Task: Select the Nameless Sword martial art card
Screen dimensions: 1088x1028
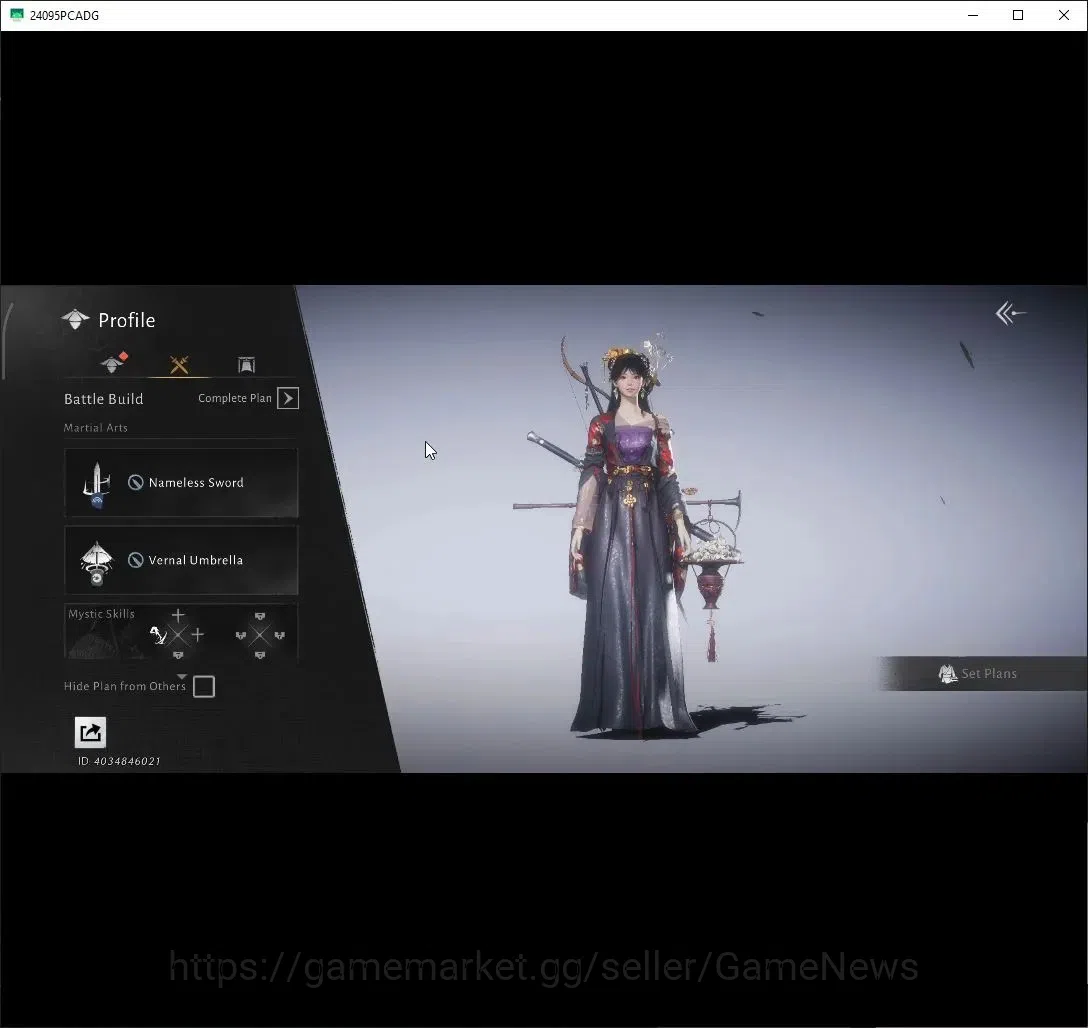Action: 181,483
